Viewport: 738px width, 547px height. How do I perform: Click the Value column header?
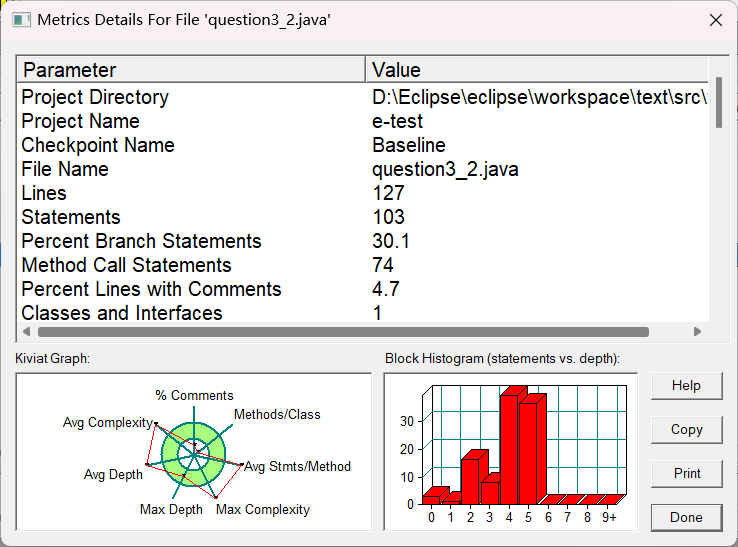click(537, 70)
